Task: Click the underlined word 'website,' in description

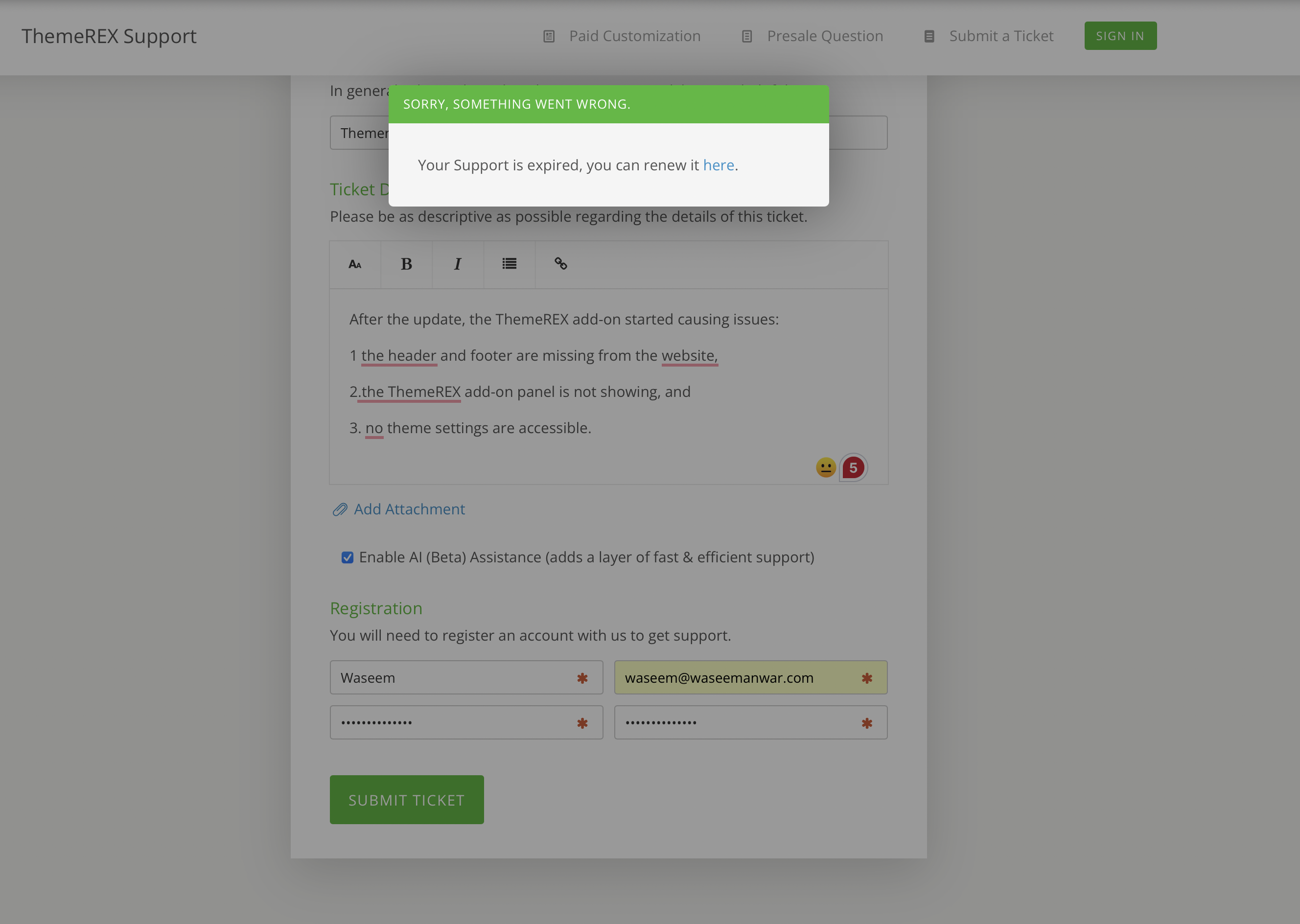Action: (690, 356)
